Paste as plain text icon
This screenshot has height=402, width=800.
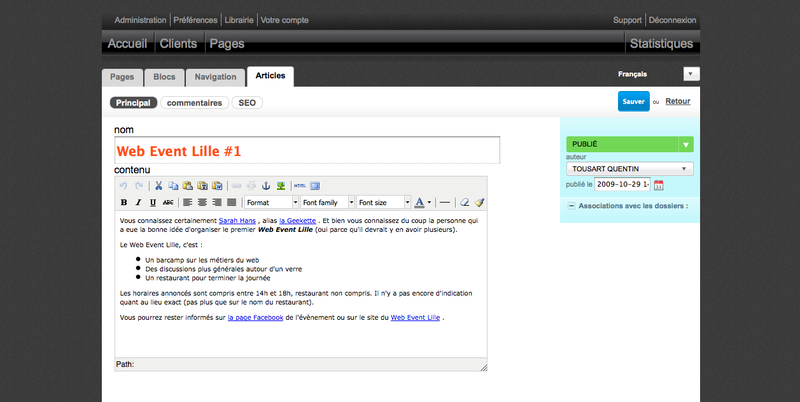pos(203,186)
